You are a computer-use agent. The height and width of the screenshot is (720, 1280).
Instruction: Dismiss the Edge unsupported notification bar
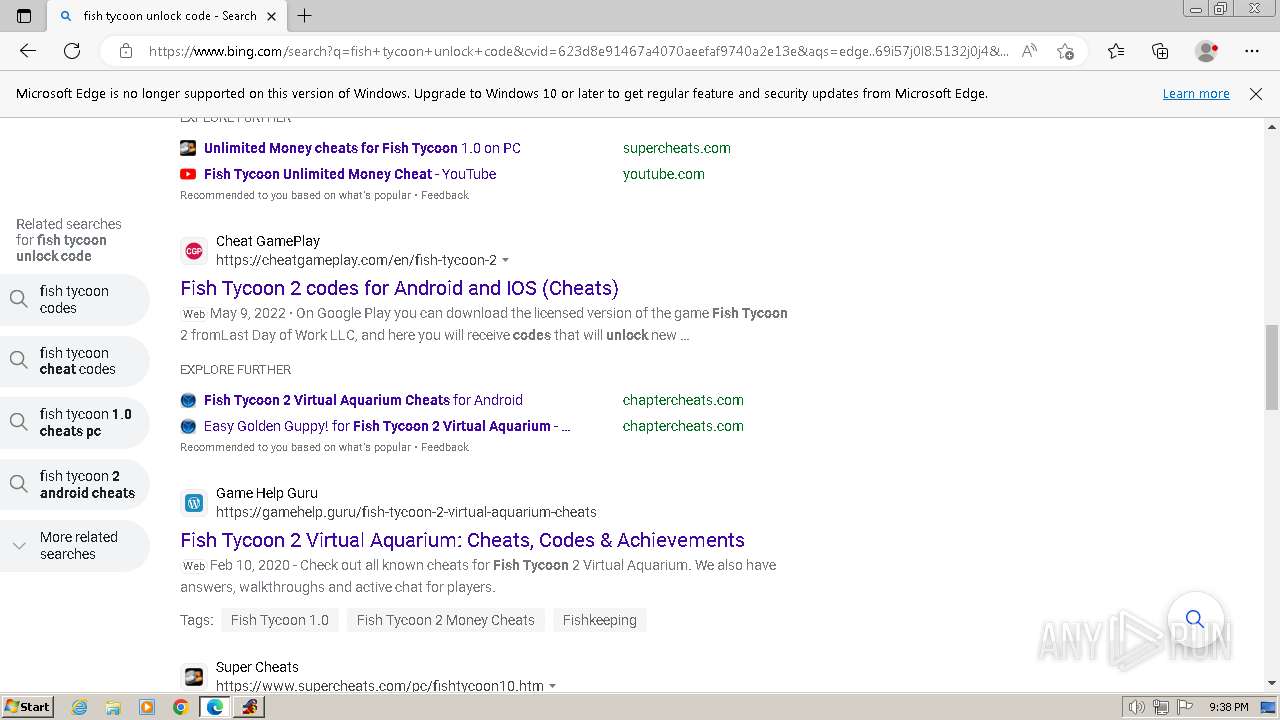click(1256, 93)
